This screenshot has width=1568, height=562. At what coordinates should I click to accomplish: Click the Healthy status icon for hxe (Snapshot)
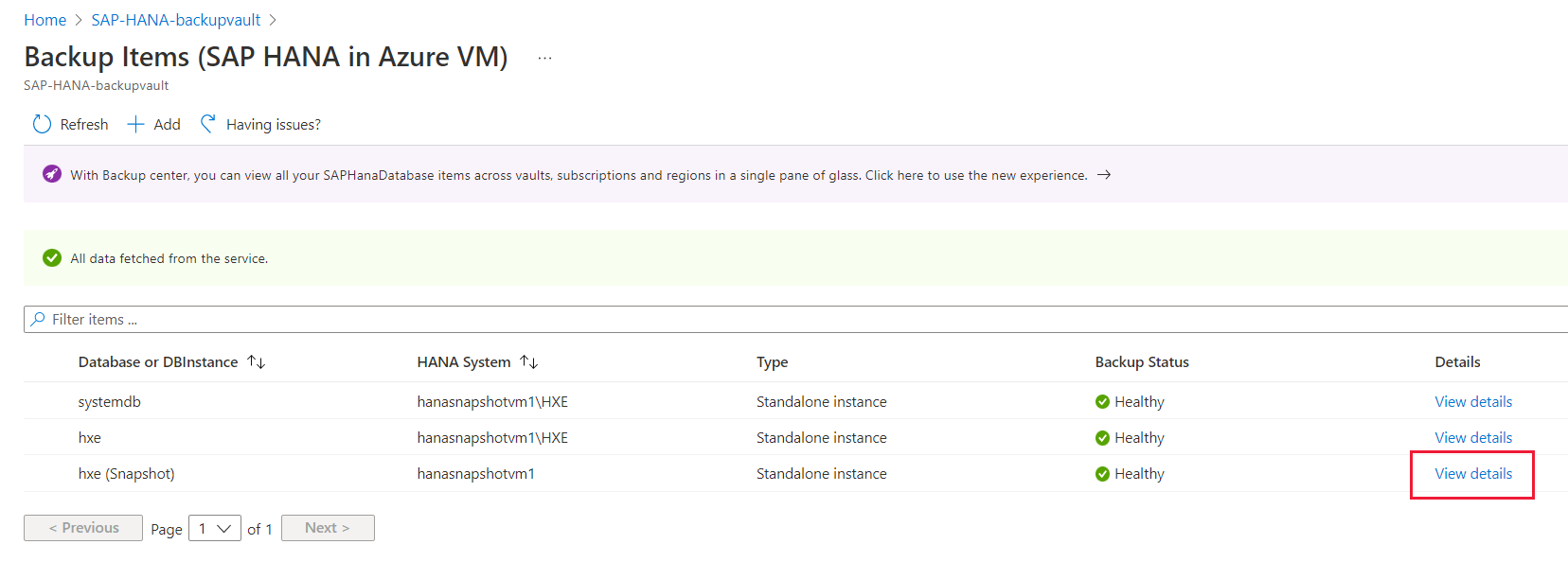tap(1102, 474)
